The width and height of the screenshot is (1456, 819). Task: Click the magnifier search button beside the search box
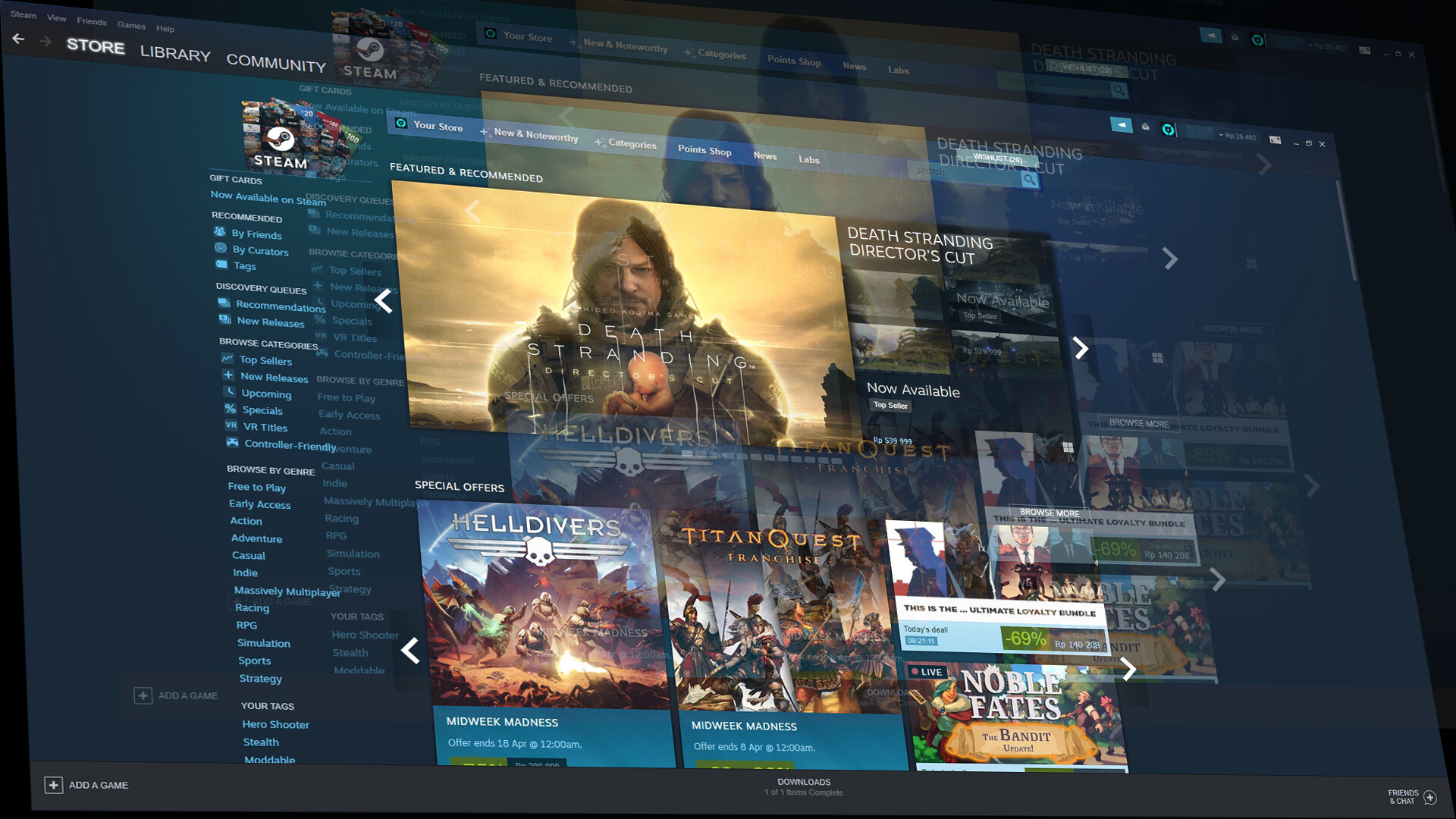click(x=1029, y=180)
